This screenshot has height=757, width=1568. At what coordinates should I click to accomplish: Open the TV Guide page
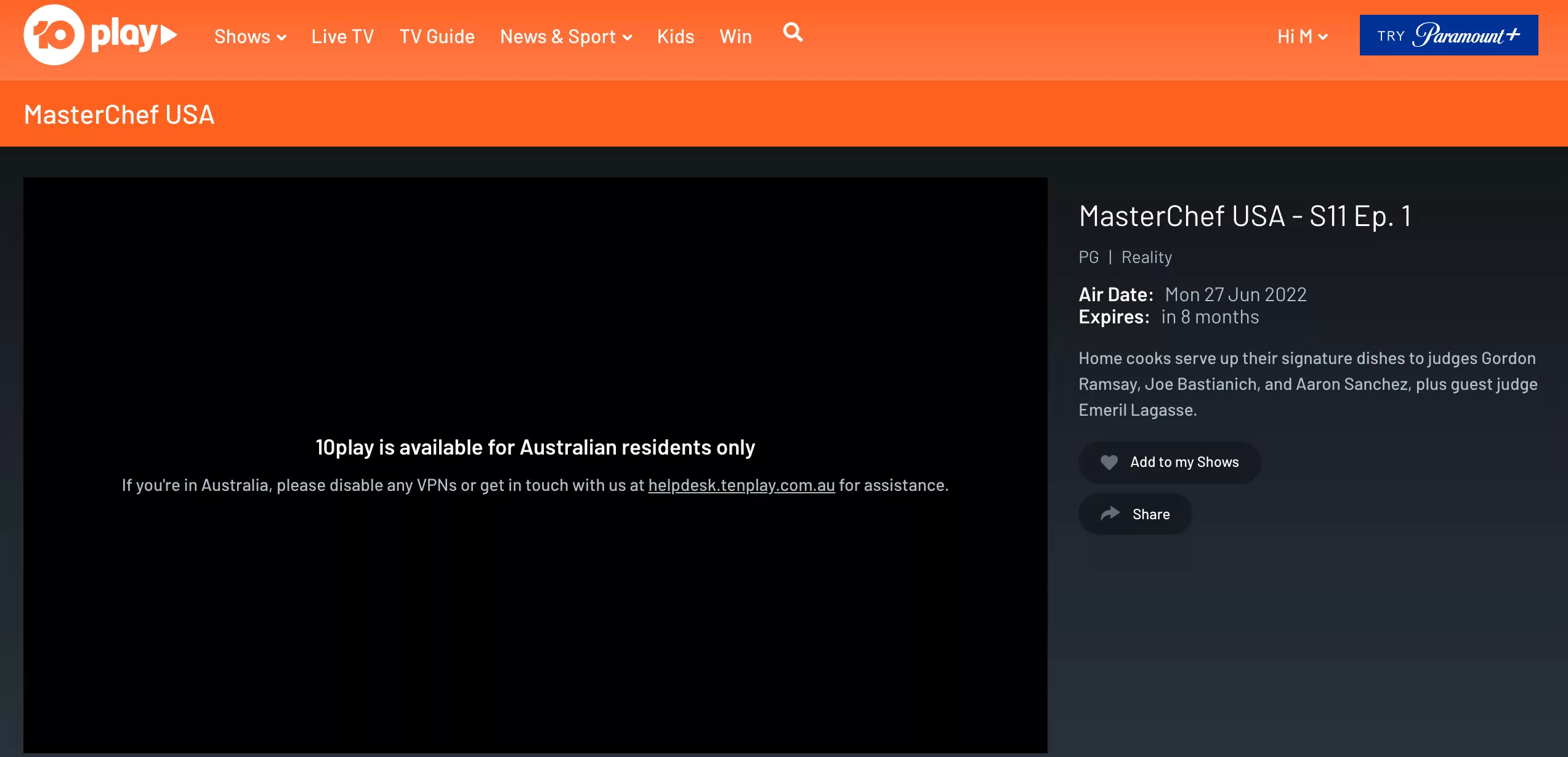click(437, 36)
